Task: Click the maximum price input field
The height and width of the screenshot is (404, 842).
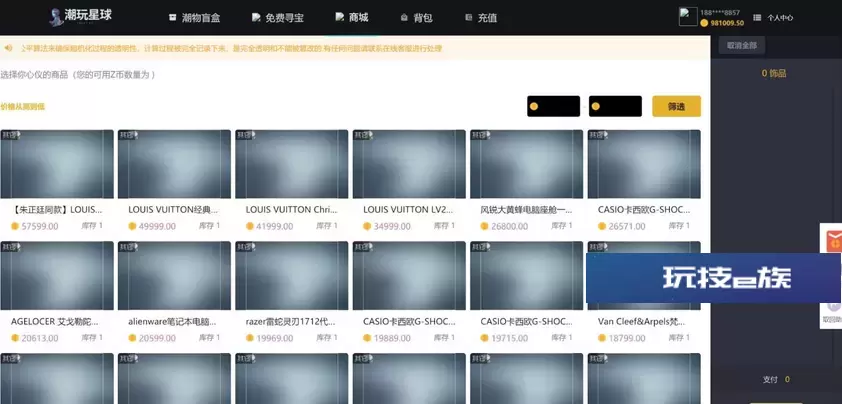Action: click(615, 106)
